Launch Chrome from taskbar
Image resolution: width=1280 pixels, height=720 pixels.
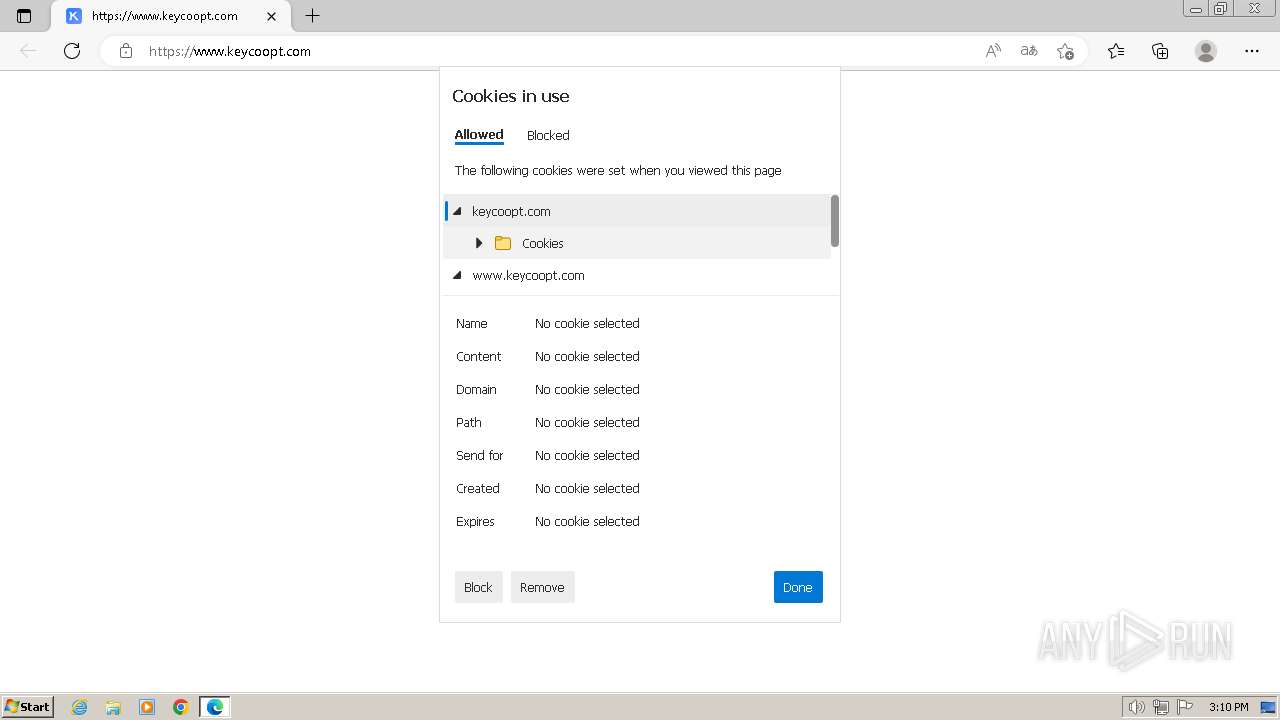coord(181,707)
